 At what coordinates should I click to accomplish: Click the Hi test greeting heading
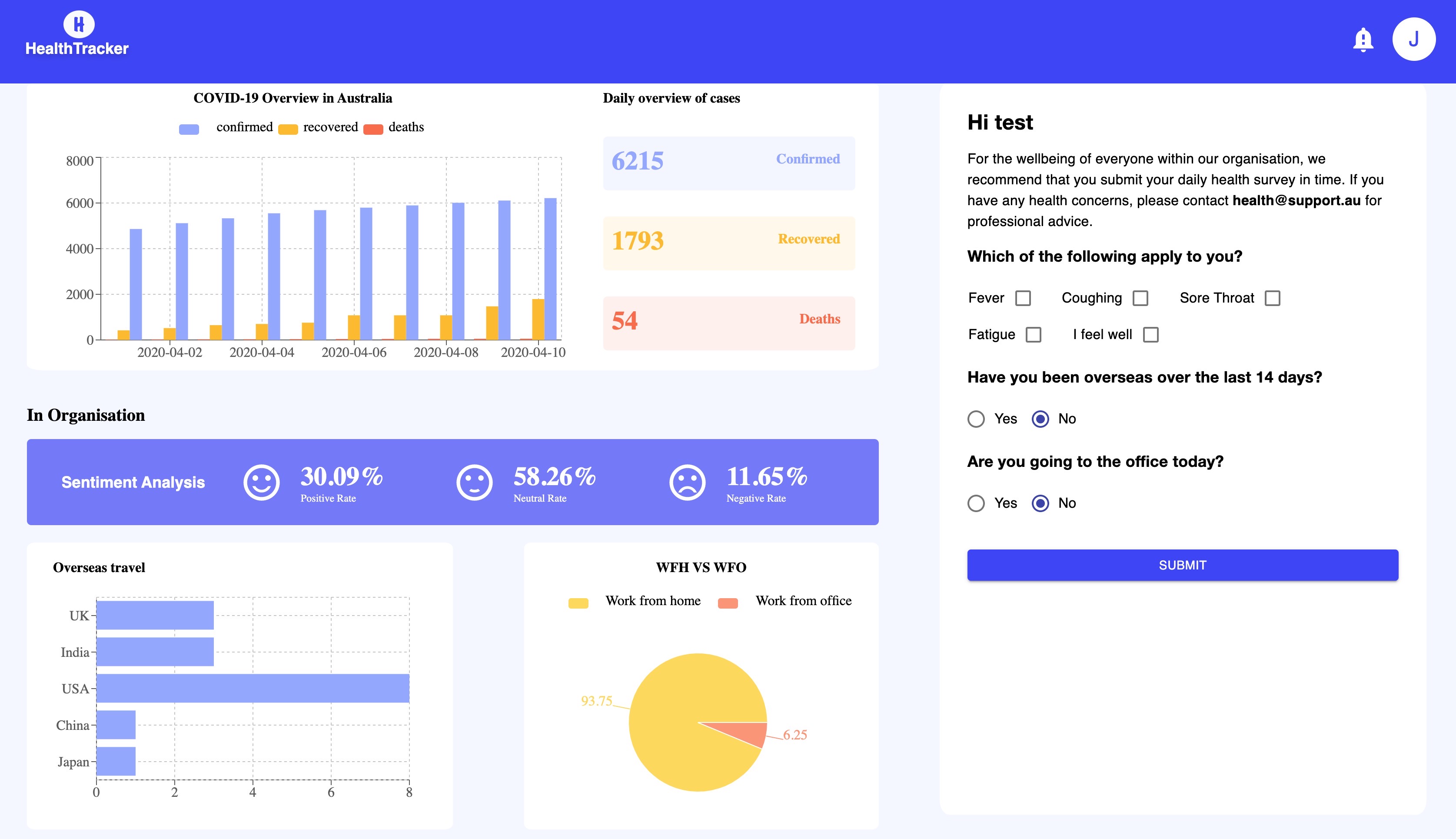1000,122
